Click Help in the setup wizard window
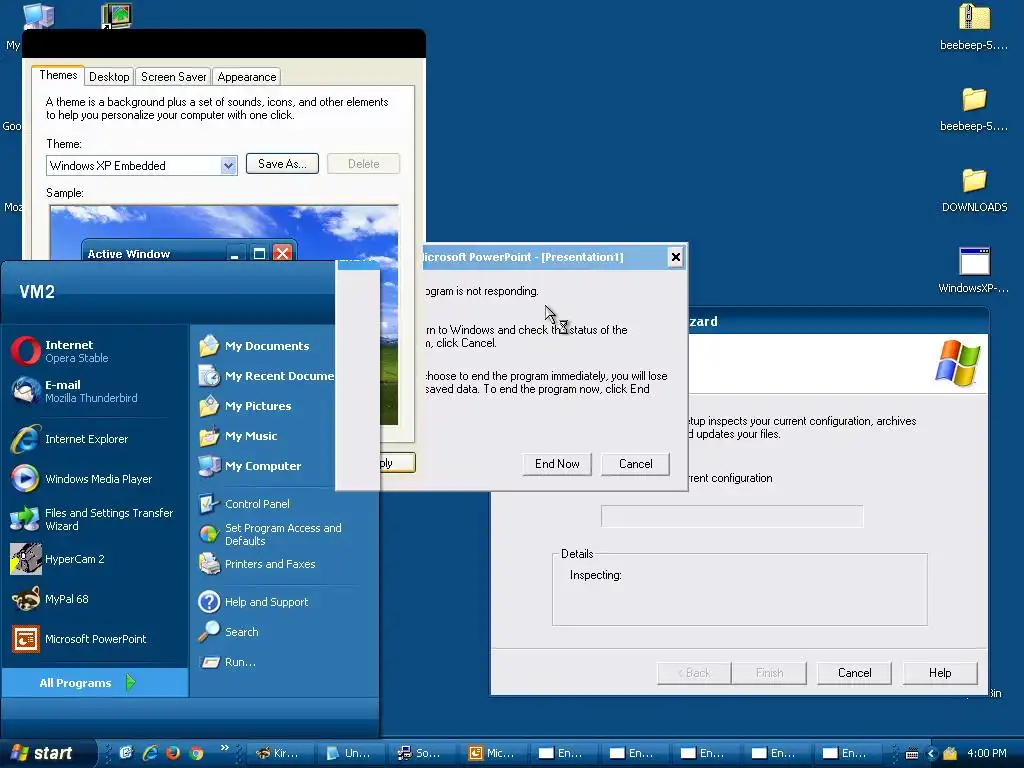This screenshot has width=1024, height=768. pyautogui.click(x=940, y=673)
